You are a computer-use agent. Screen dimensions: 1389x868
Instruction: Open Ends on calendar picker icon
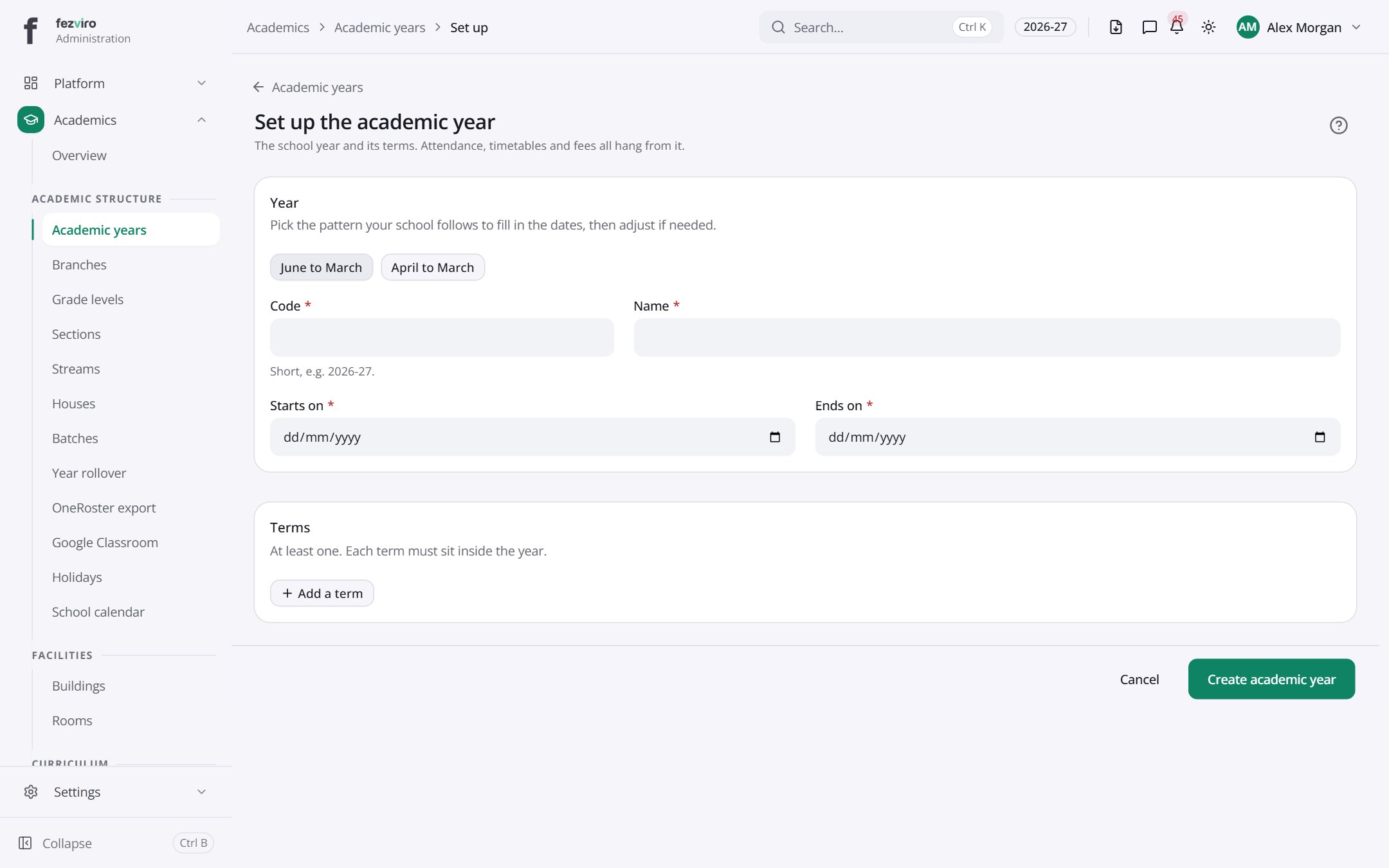click(x=1320, y=437)
